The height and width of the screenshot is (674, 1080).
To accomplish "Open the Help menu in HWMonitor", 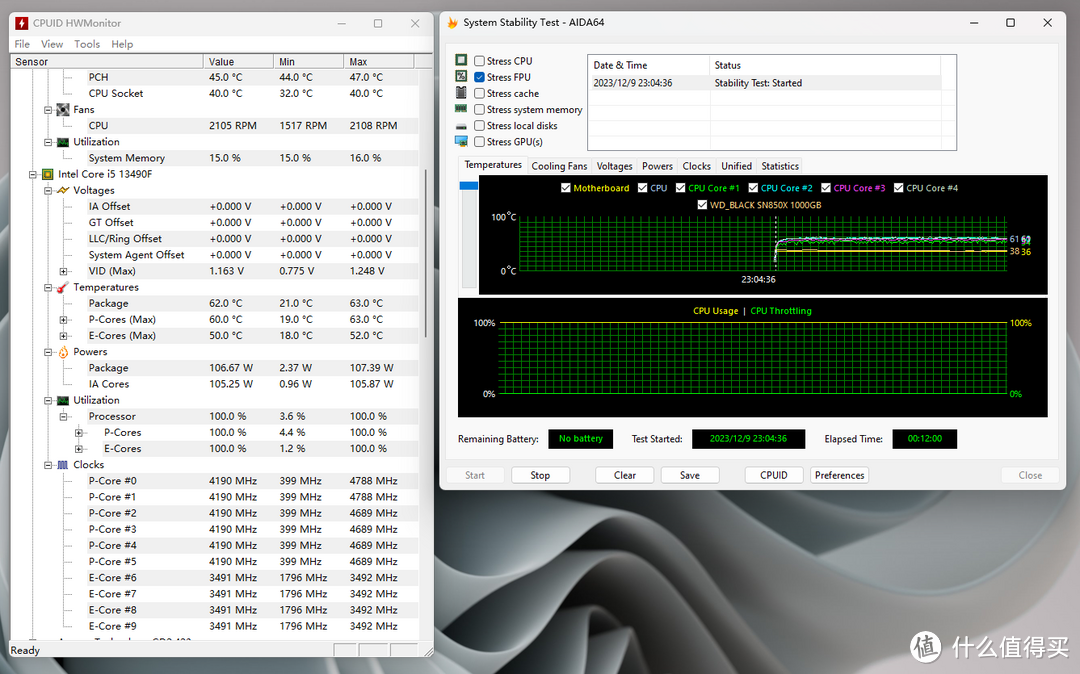I will point(122,44).
